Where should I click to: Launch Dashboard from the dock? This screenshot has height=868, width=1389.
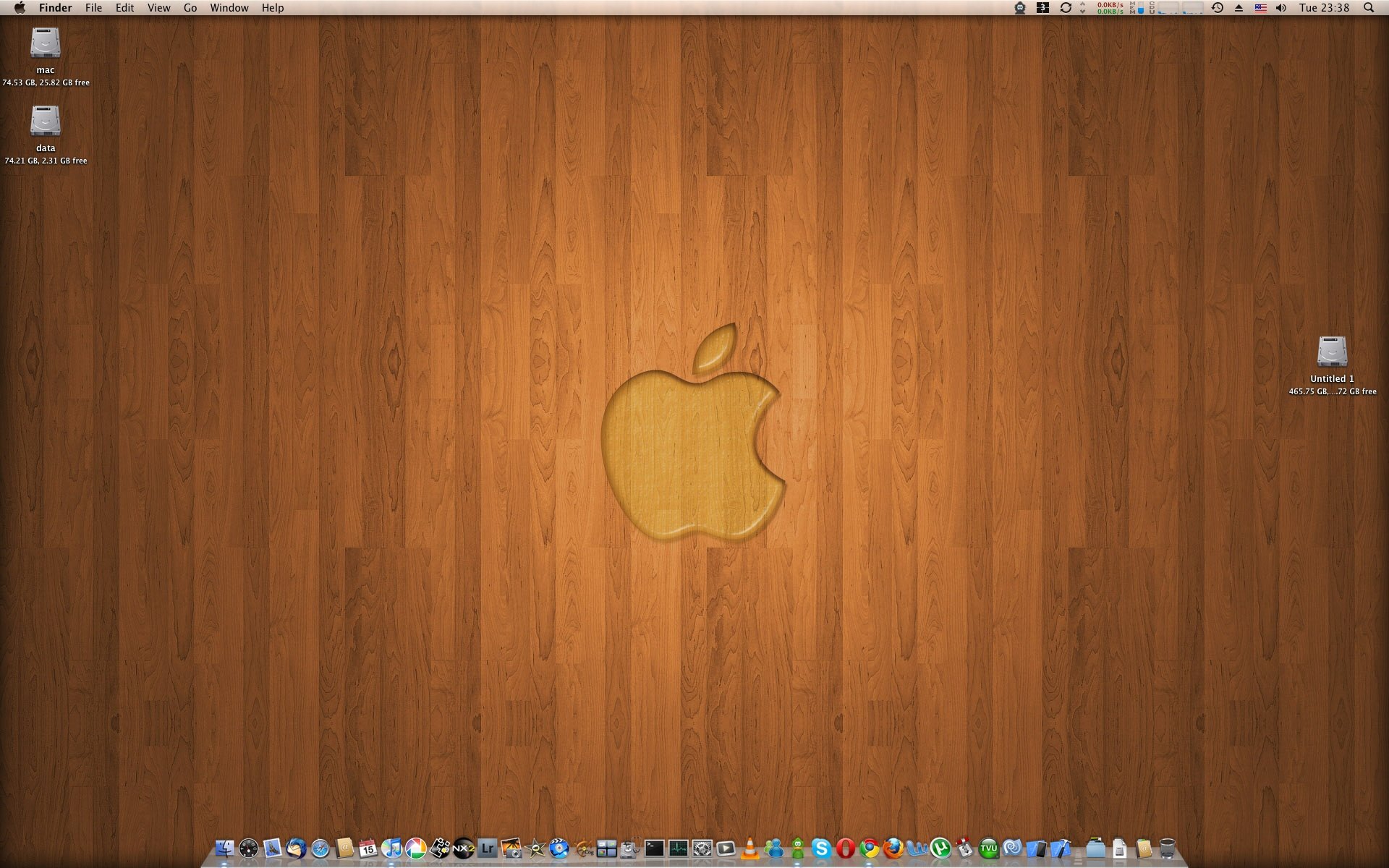coord(248,848)
